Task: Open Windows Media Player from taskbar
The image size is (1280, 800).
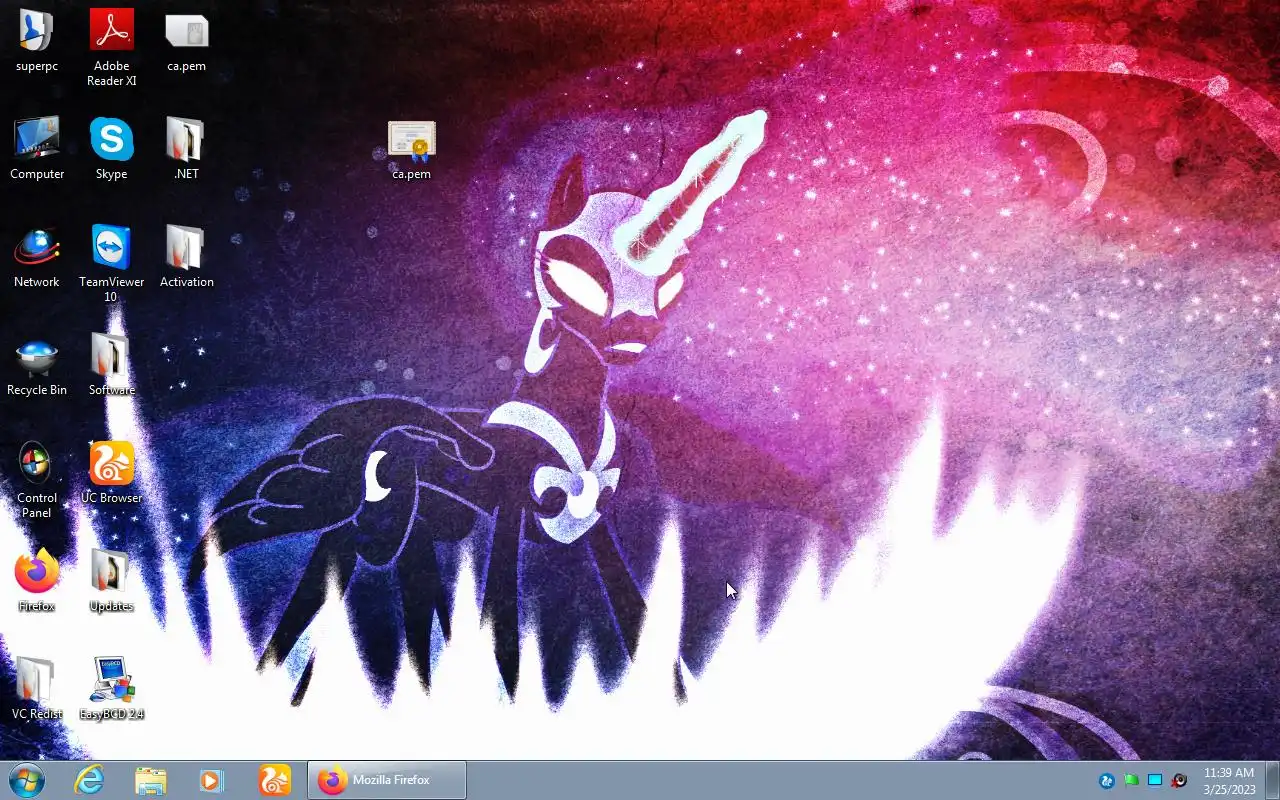Action: tap(212, 780)
